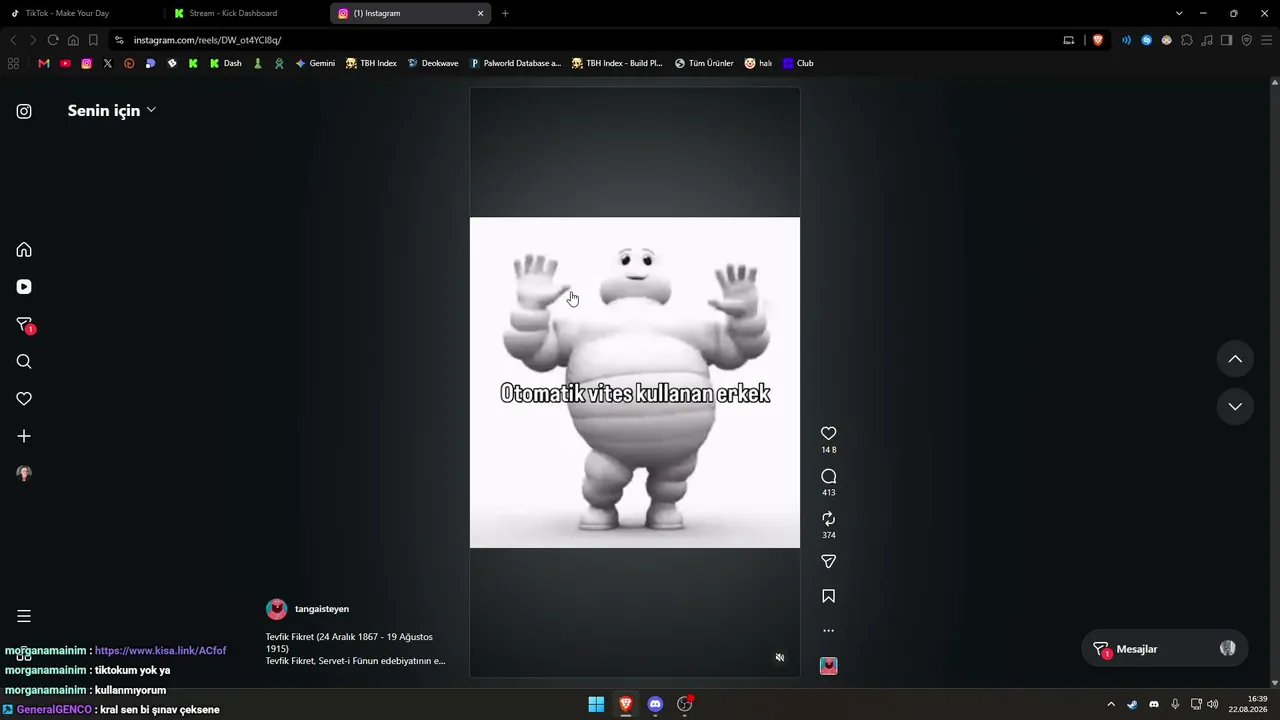Open your profile picture in sidebar
The image size is (1280, 720).
click(x=24, y=473)
